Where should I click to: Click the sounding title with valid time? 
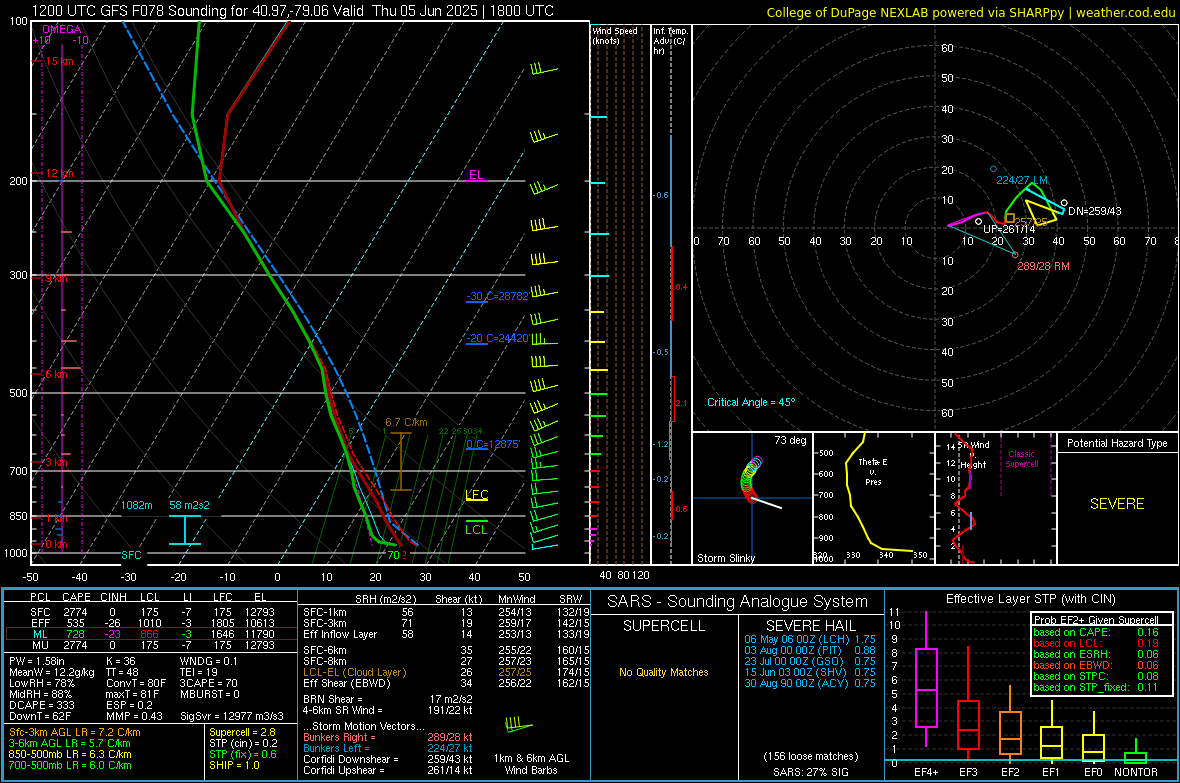[293, 11]
